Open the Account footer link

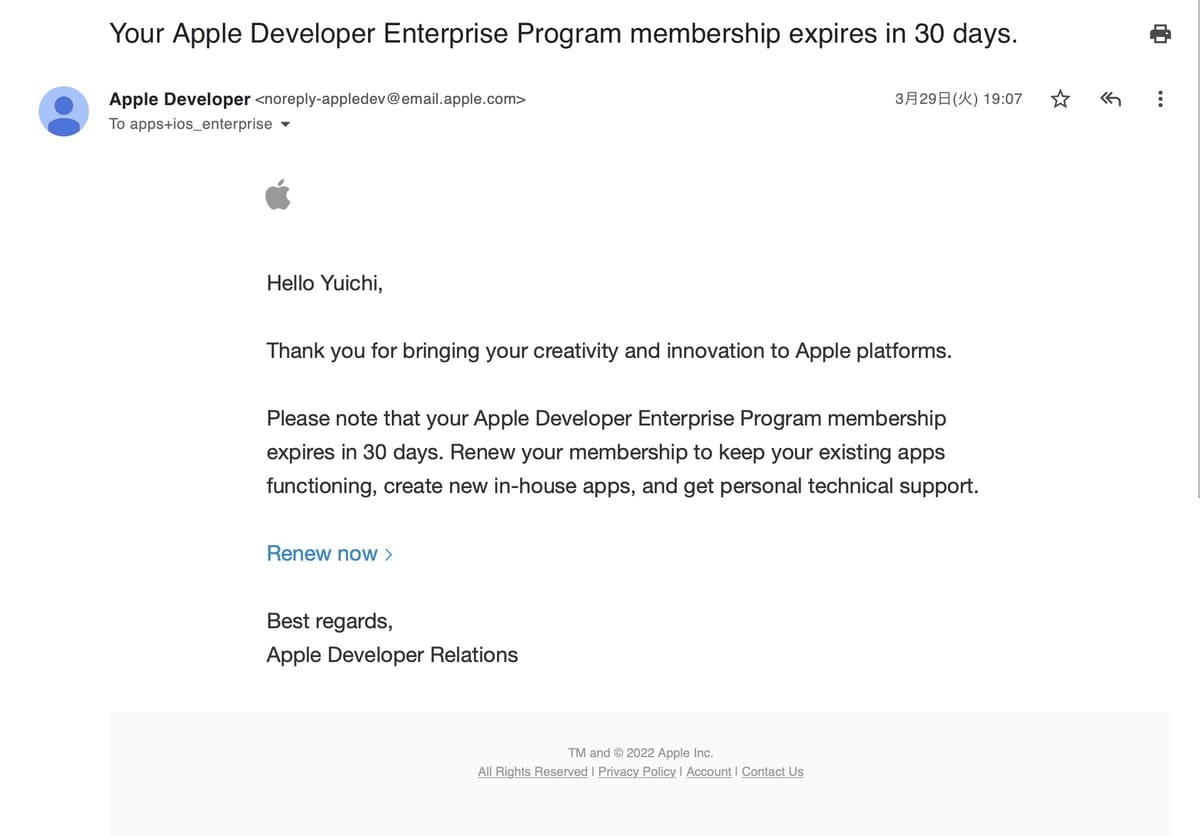point(709,772)
